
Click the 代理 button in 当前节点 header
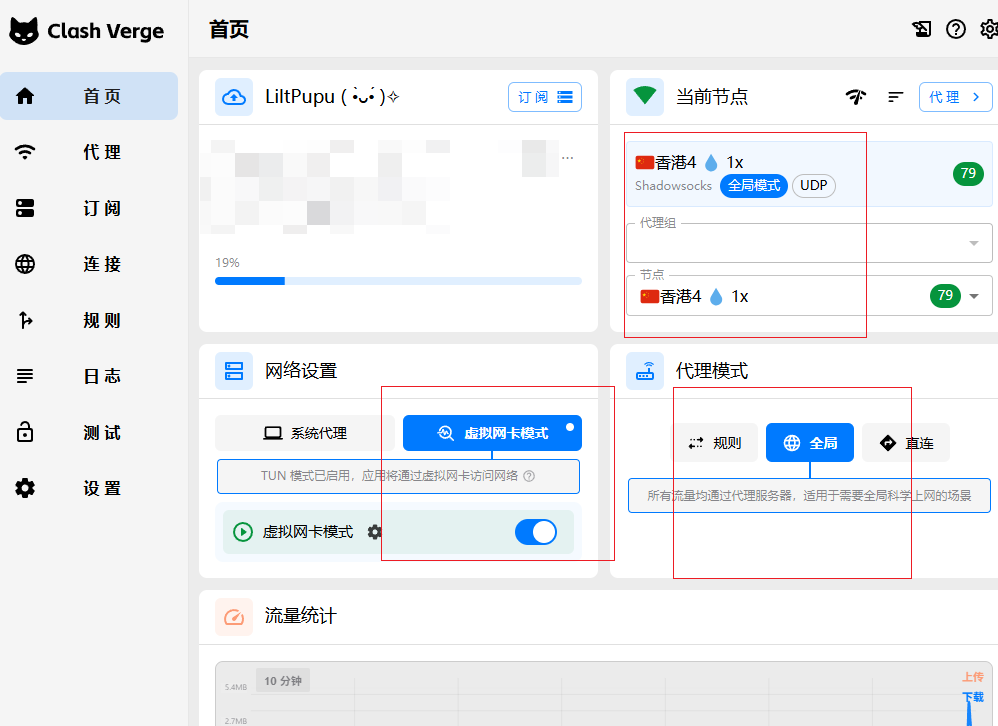[955, 97]
